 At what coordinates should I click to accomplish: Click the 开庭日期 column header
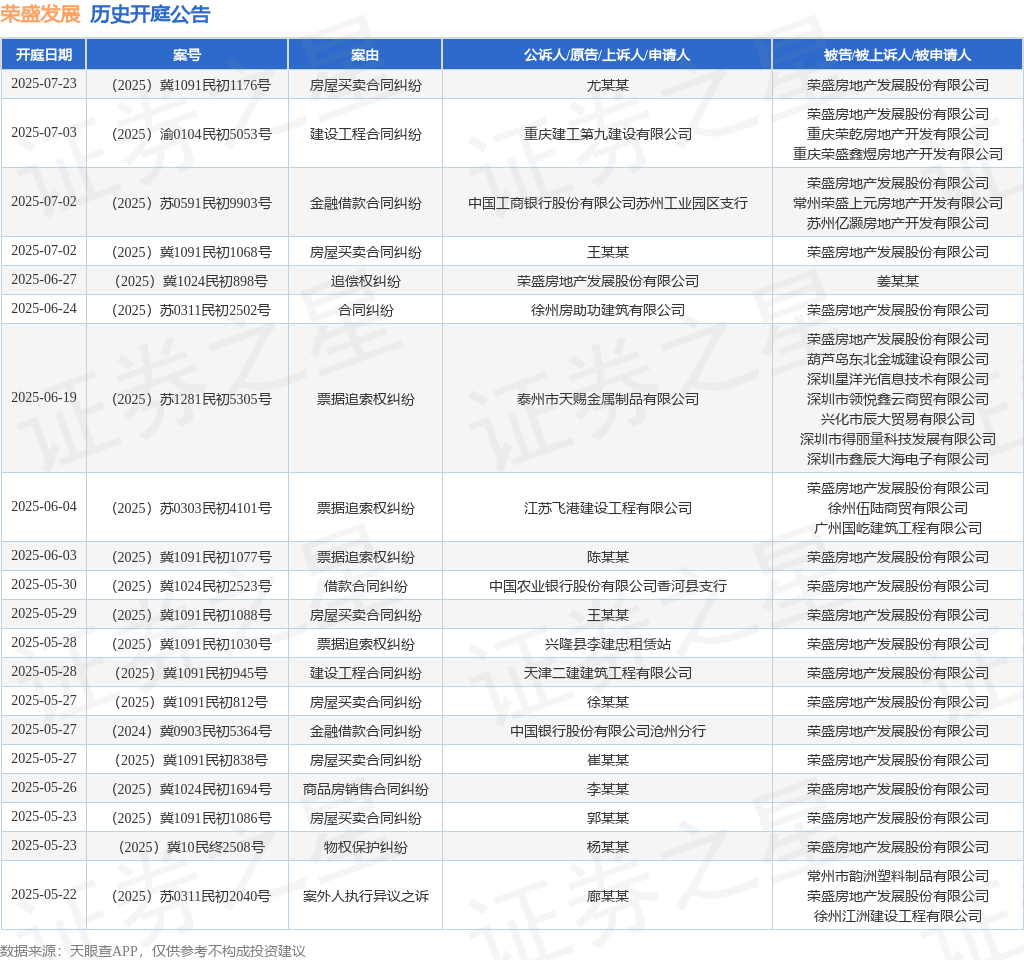[44, 55]
